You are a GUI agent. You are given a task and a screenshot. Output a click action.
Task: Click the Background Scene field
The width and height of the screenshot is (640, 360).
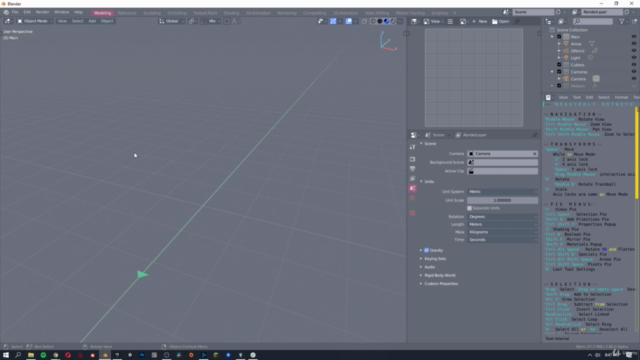click(x=502, y=162)
